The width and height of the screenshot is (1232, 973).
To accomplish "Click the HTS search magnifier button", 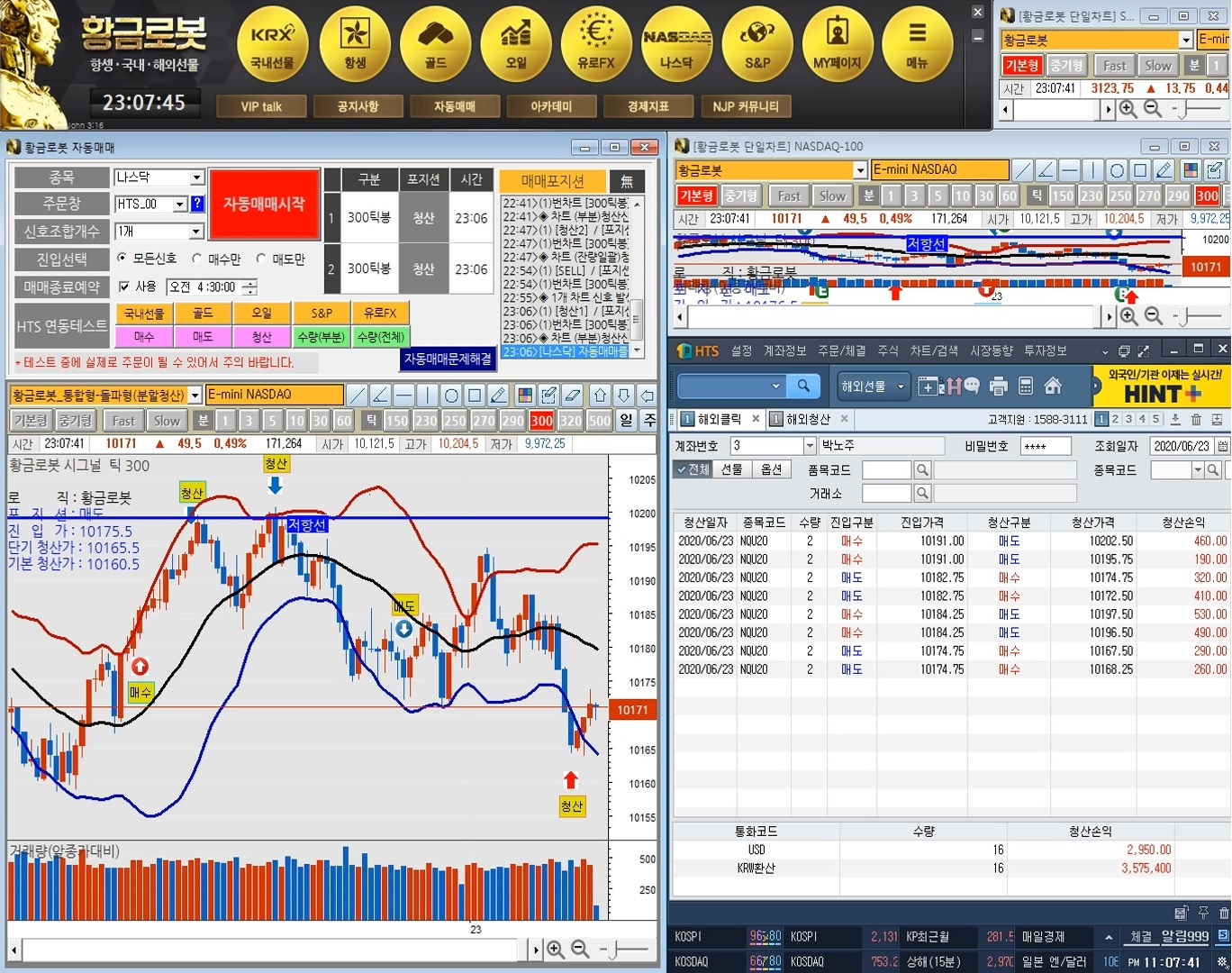I will [x=803, y=386].
